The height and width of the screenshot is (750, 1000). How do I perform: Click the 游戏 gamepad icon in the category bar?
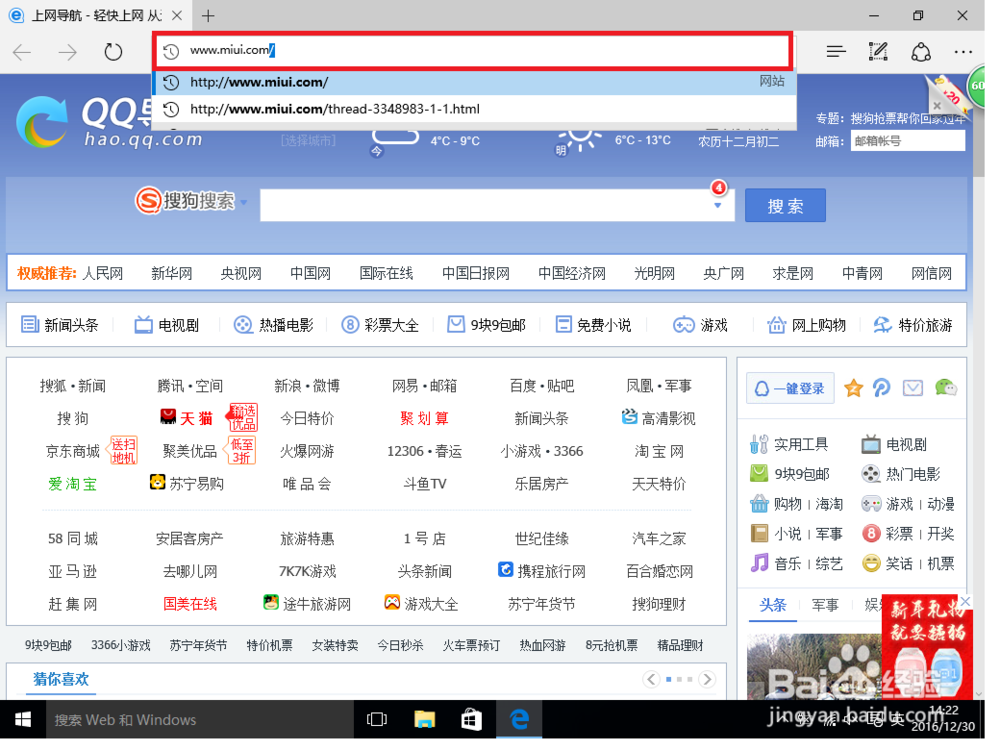coord(684,325)
